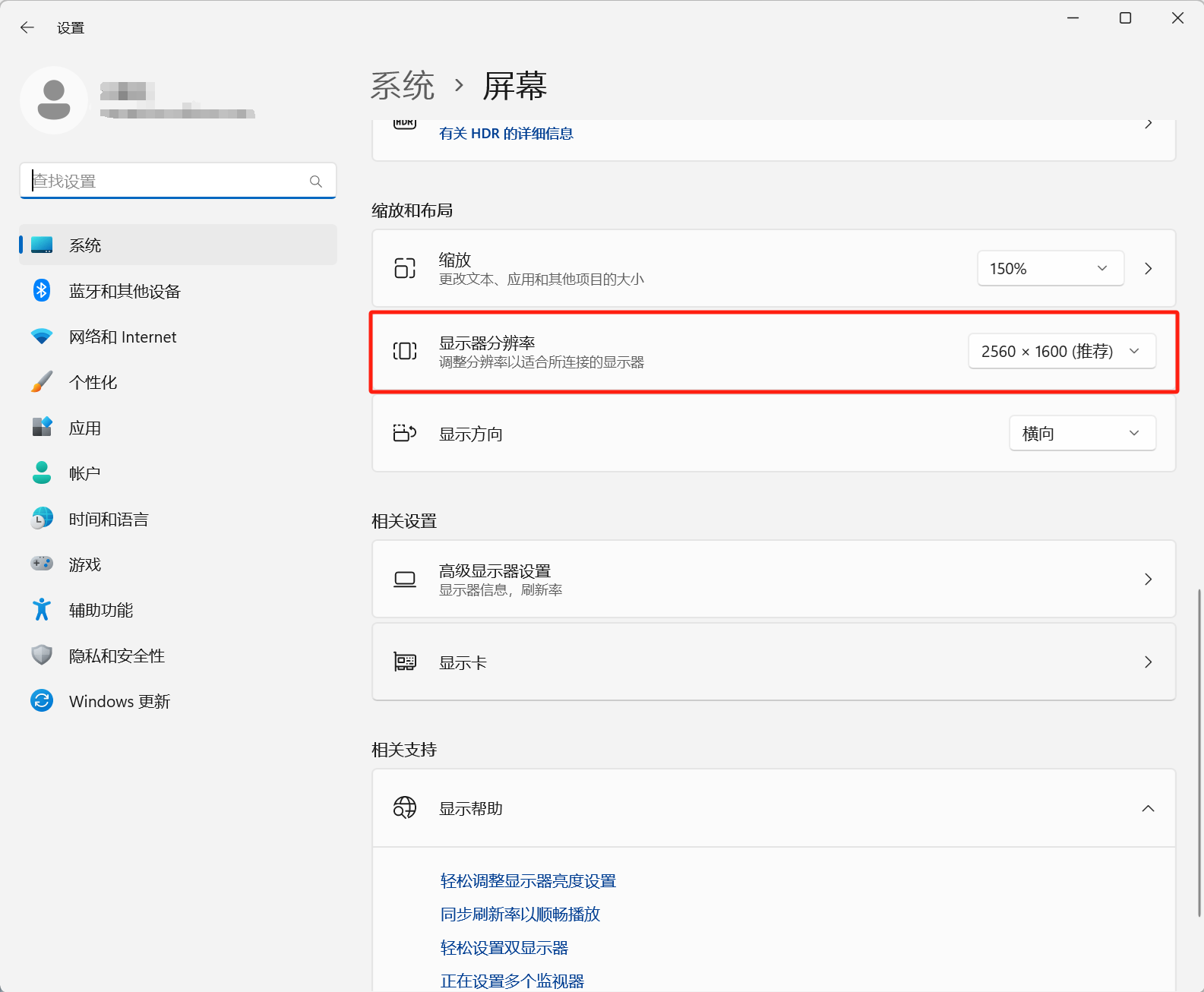Expand 缩放 row with its right chevron
The image size is (1204, 992).
pyautogui.click(x=1149, y=268)
